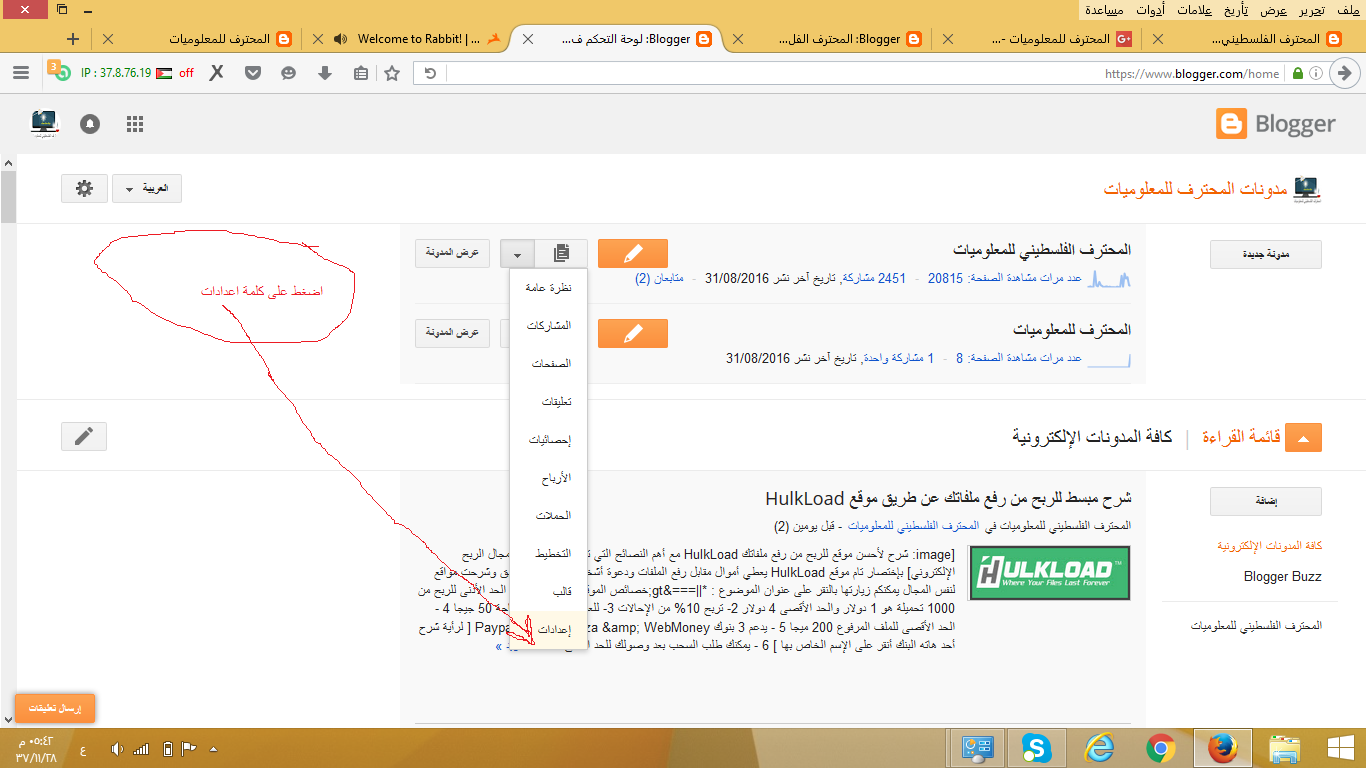Image resolution: width=1366 pixels, height=768 pixels.
Task: Open 'Blogger Buzz' in the reading list
Action: pos(1282,577)
